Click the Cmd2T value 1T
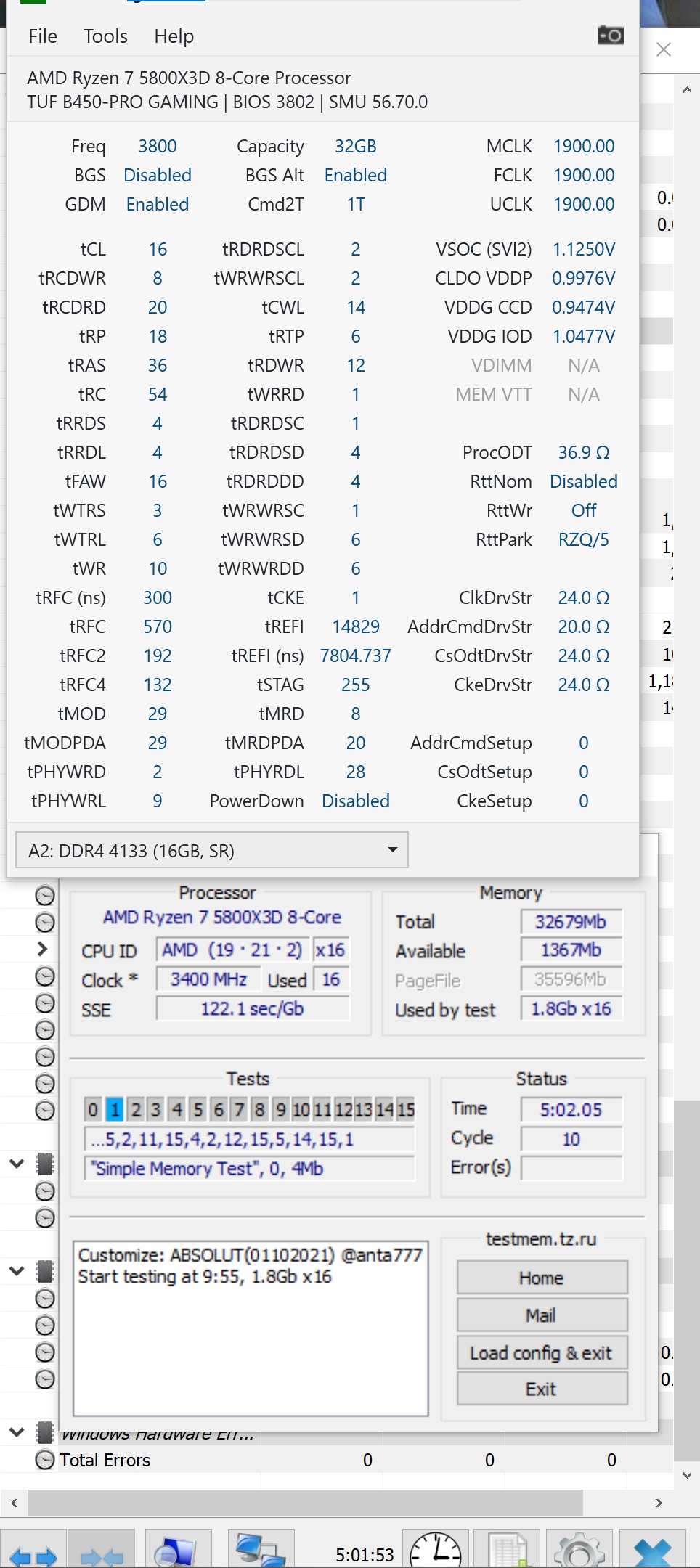700x1568 pixels. 356,204
